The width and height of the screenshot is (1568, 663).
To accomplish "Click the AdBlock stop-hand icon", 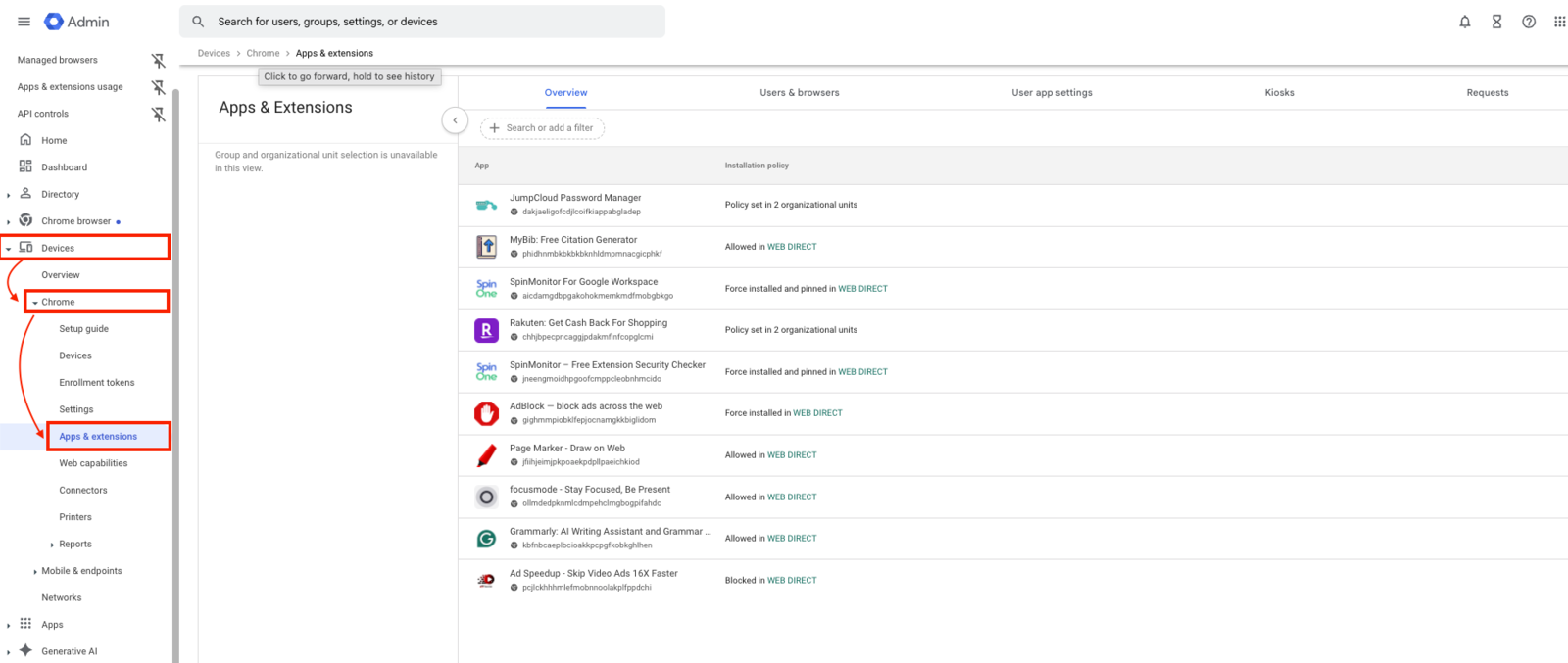I will tap(486, 413).
